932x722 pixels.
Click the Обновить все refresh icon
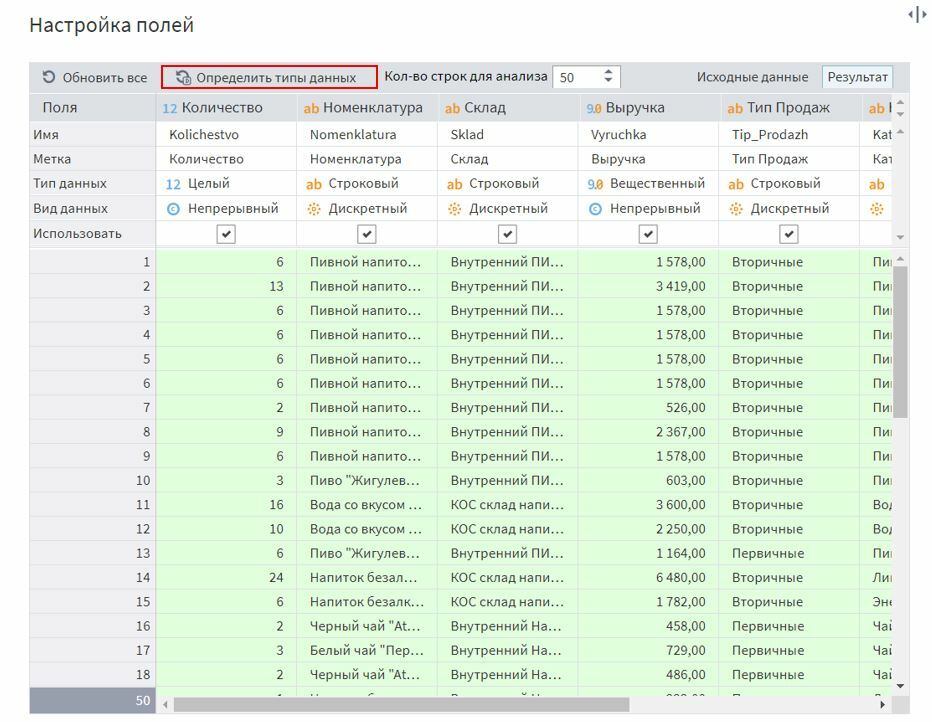coord(49,77)
